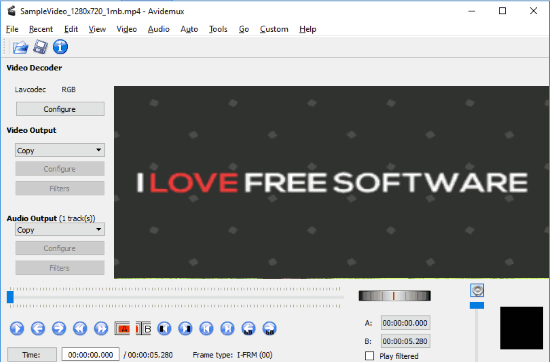
Task: Seek to the next black frame
Action: (x=185, y=329)
